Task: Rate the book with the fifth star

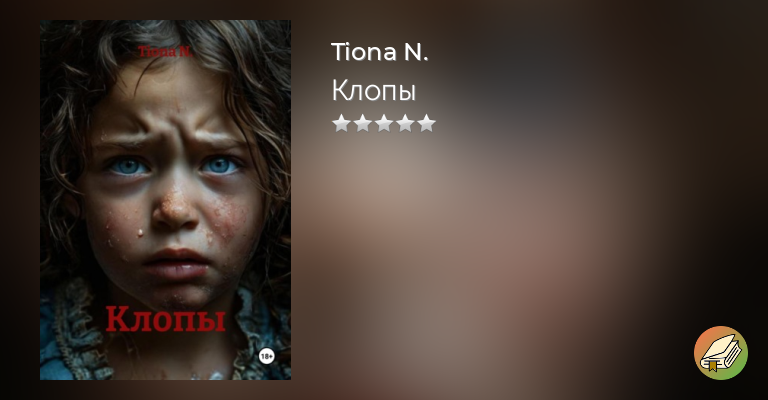Action: coord(426,123)
